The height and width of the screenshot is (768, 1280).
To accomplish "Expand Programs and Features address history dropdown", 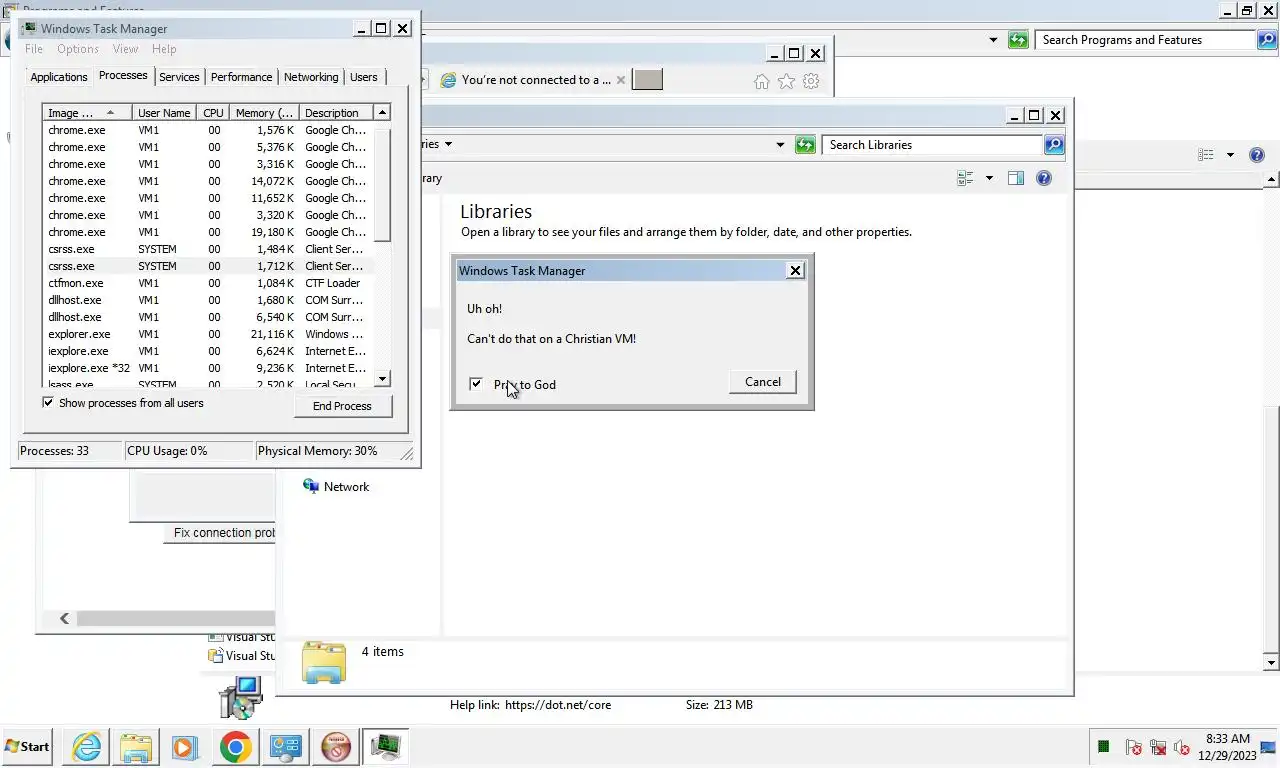I will (x=993, y=40).
